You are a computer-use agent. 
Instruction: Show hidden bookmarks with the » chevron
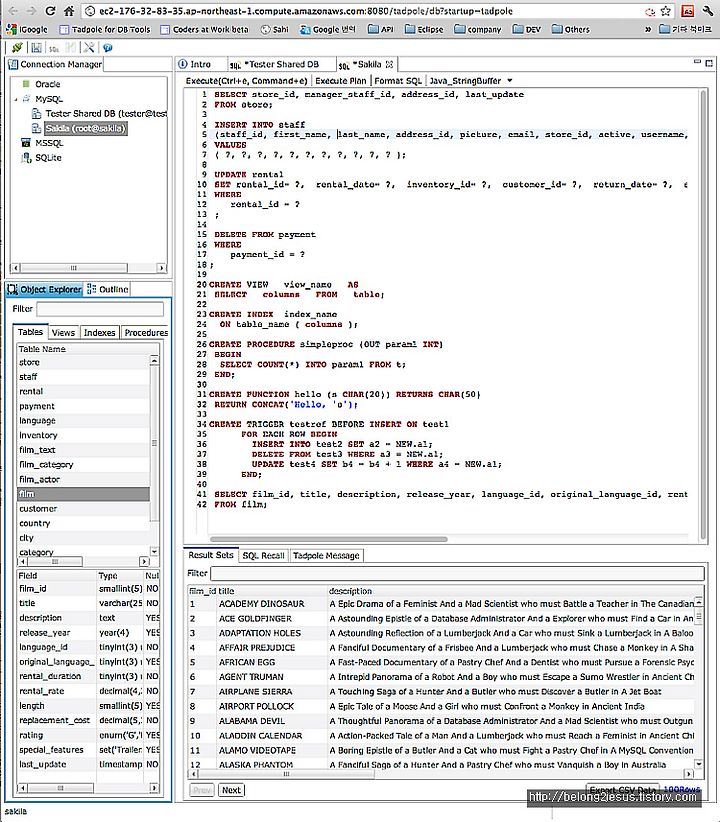coord(648,29)
